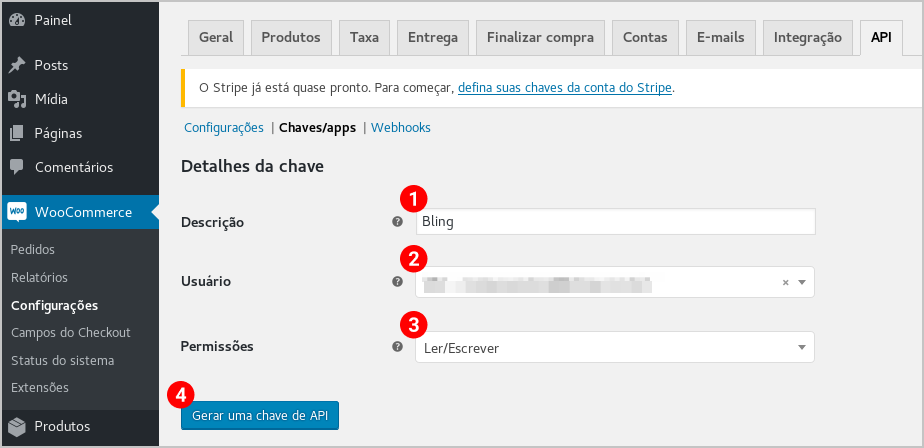Viewport: 924px width, 448px height.
Task: Switch to the Produtos settings tab
Action: point(291,37)
